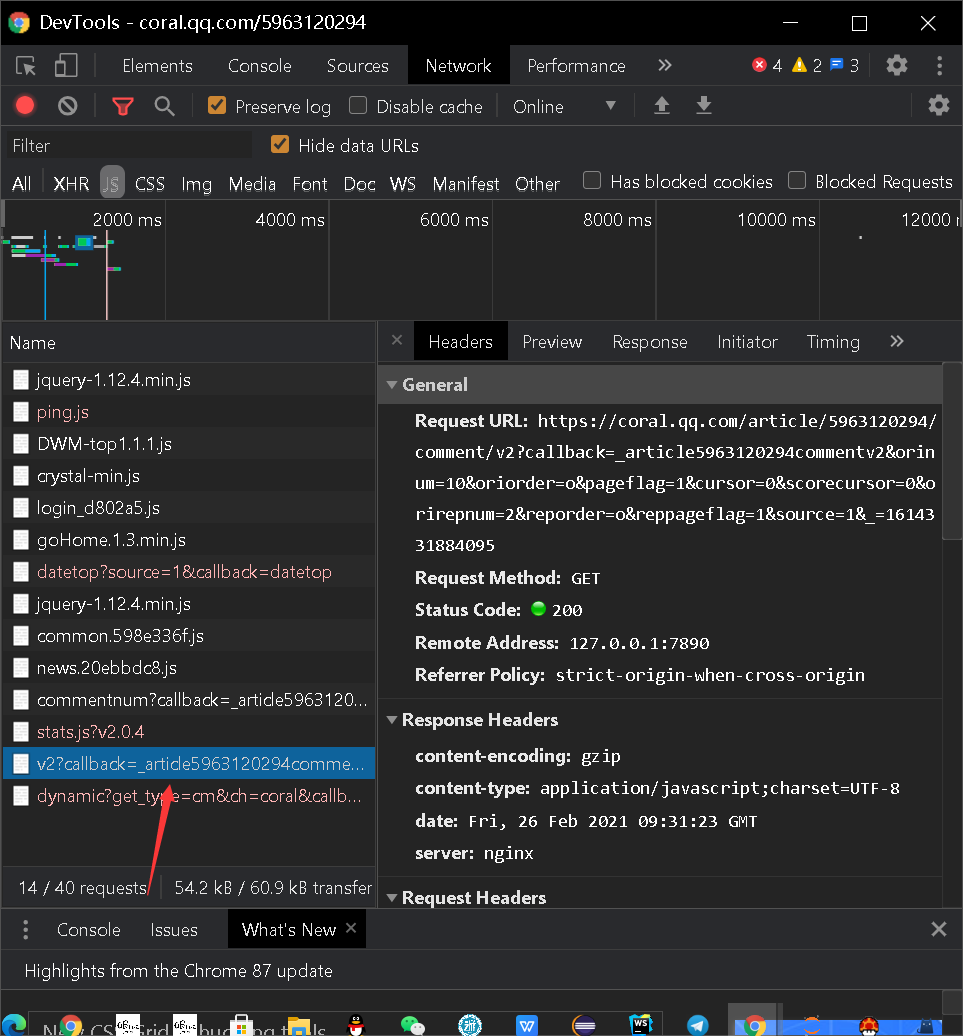Screen dimensions: 963x1036
Task: Open the drawer three-dot menu
Action: coord(25,930)
